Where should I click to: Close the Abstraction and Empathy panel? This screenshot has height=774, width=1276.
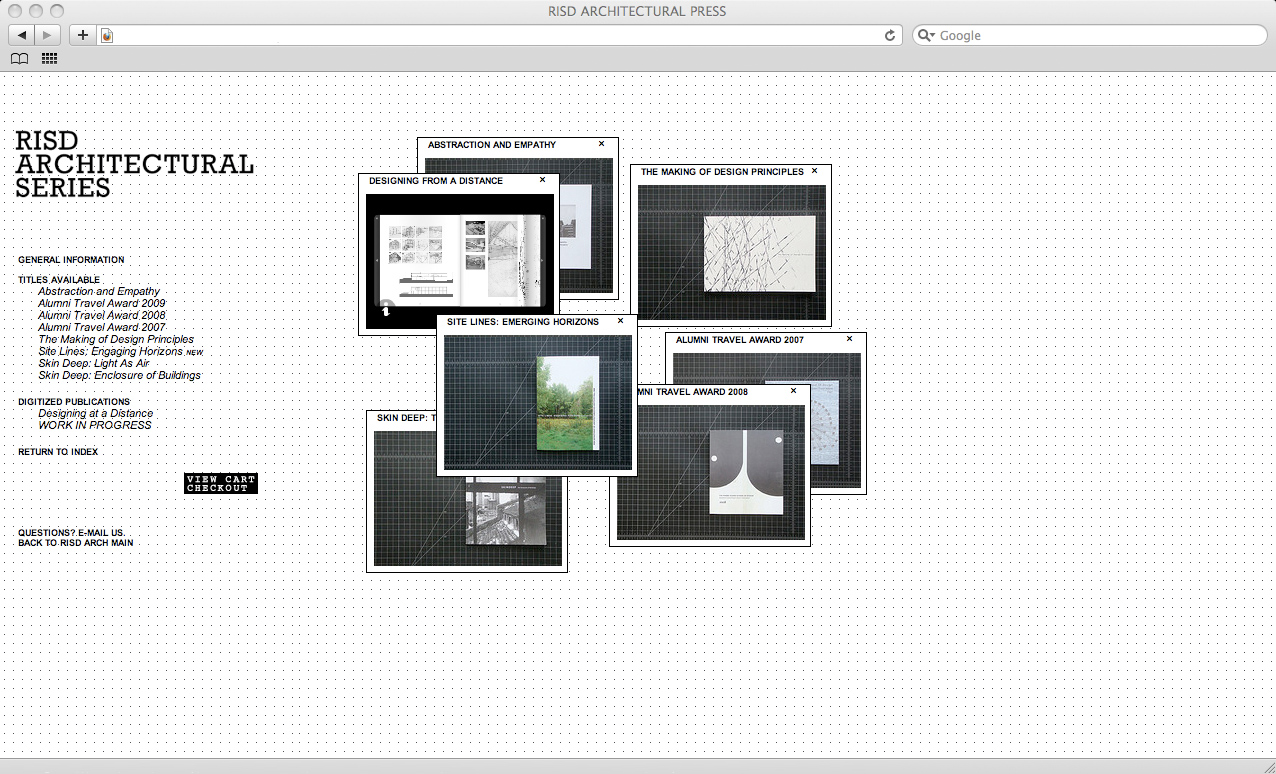[x=601, y=144]
